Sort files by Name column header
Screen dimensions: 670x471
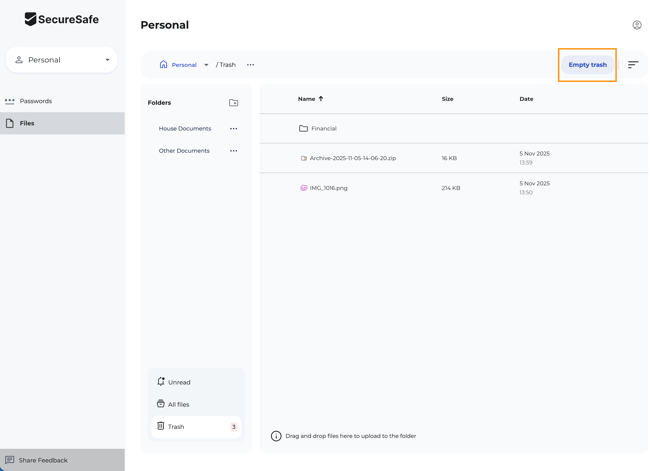click(306, 99)
